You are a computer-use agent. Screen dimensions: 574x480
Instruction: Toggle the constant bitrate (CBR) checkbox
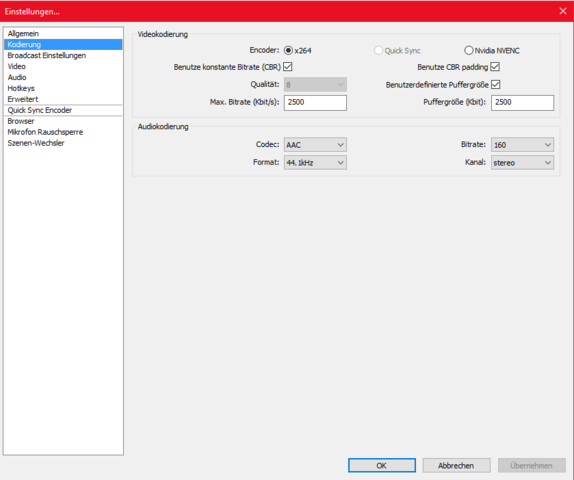click(288, 67)
